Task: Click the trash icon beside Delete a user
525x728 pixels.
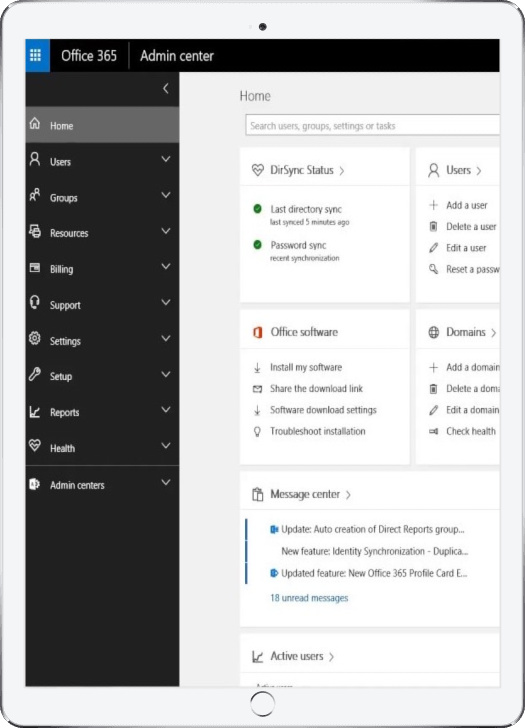Action: click(434, 227)
